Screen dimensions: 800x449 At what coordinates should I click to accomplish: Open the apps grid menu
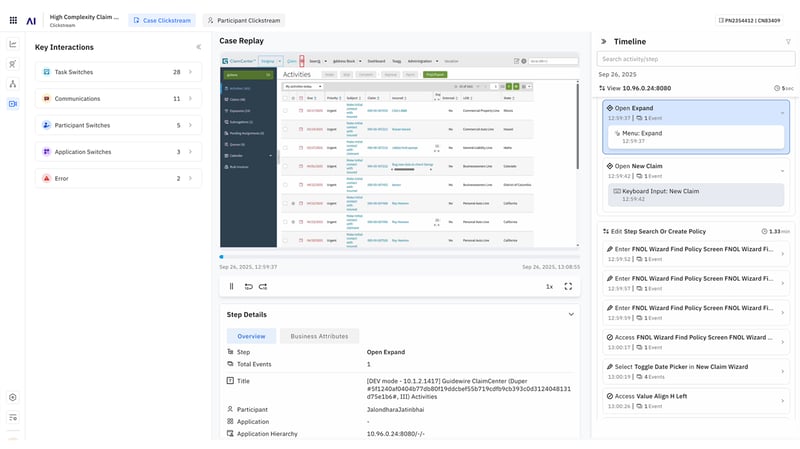[x=12, y=19]
